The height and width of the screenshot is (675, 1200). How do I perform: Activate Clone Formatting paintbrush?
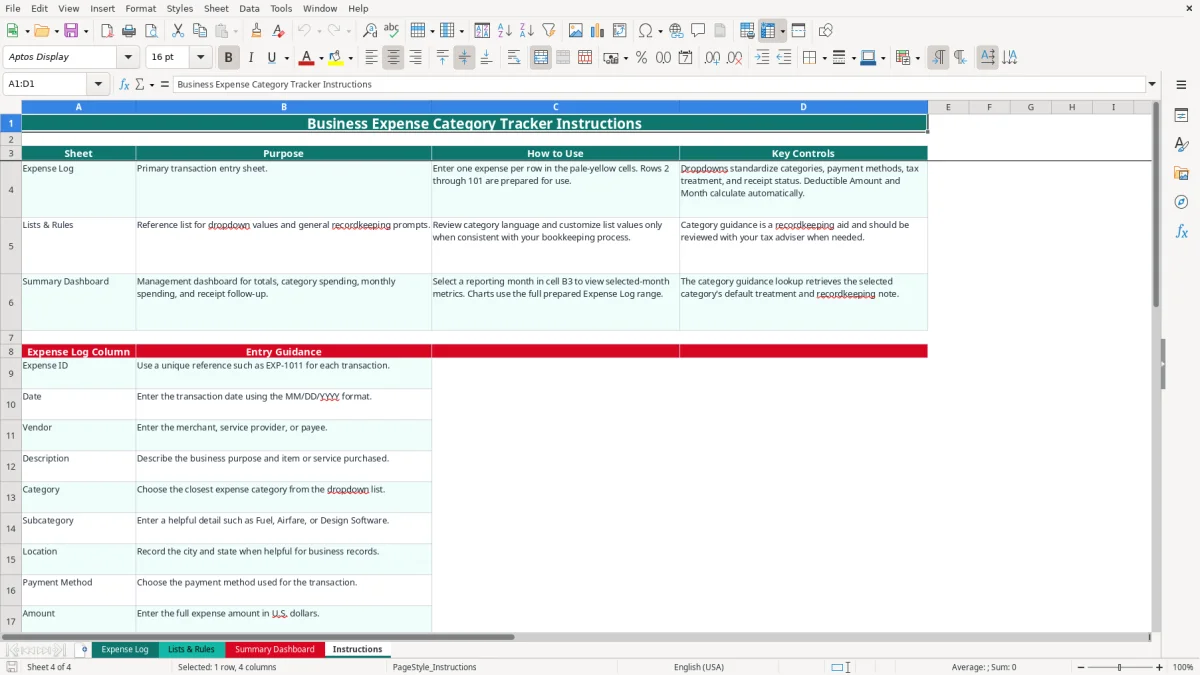pyautogui.click(x=256, y=31)
